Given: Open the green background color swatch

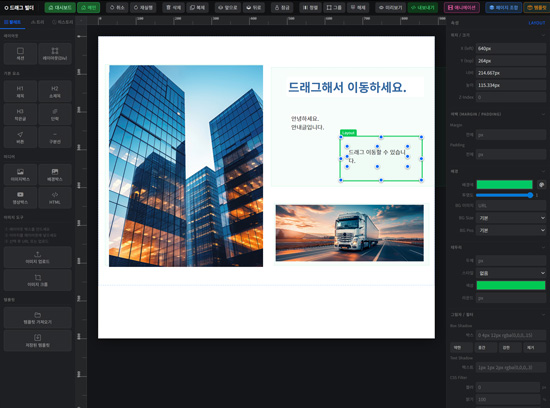Looking at the screenshot, I should click(x=504, y=185).
